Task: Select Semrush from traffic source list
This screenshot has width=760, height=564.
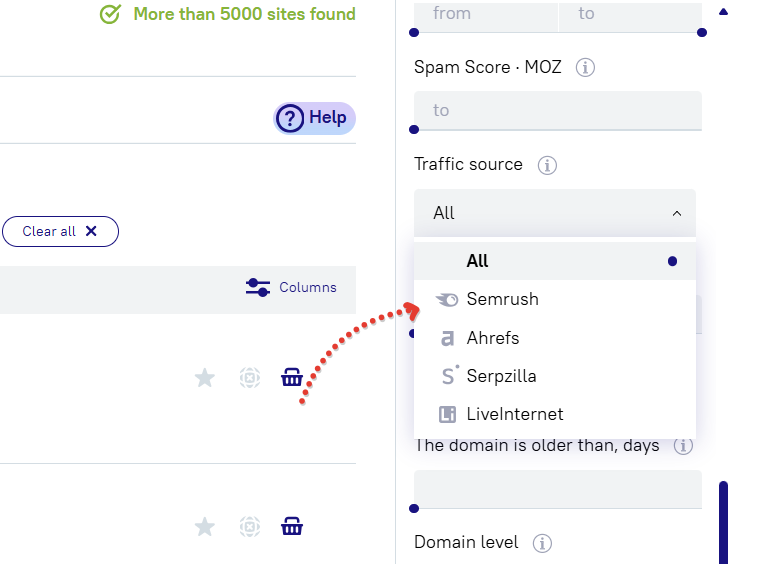Action: [x=502, y=299]
